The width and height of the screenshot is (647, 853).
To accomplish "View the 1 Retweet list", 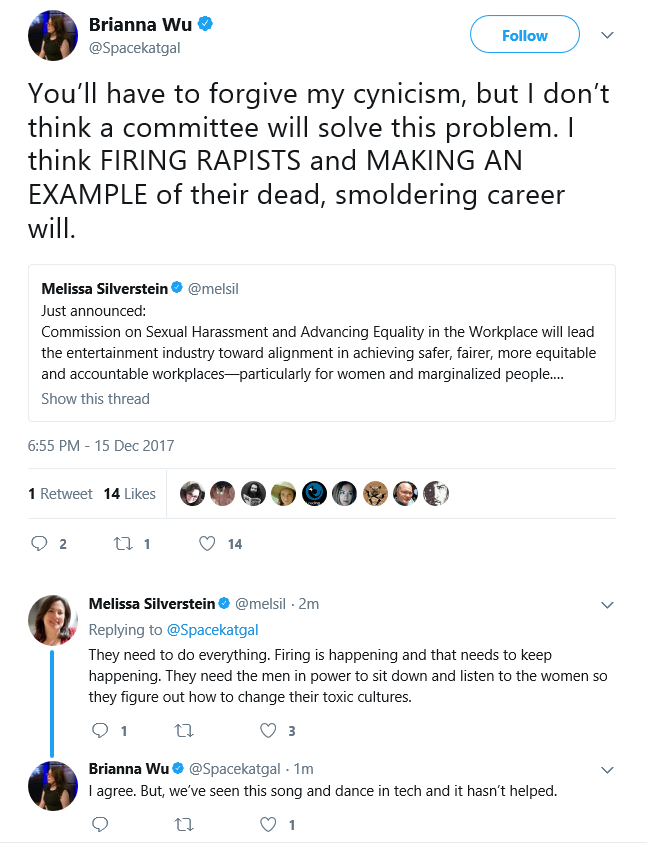I will pos(60,493).
